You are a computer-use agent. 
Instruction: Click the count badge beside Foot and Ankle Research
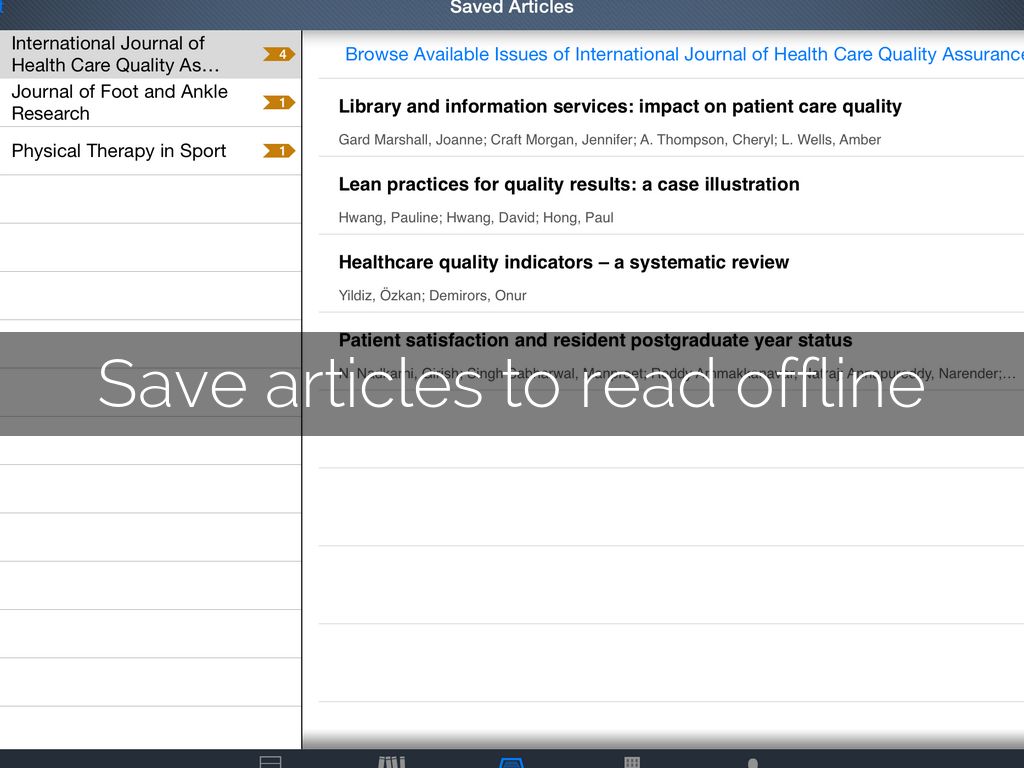click(280, 102)
